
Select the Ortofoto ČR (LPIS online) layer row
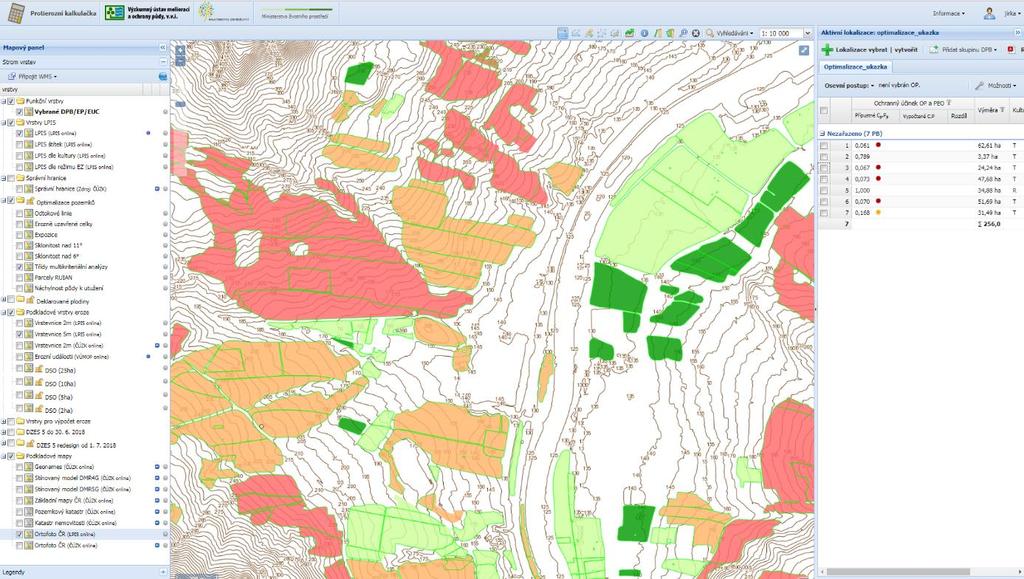click(x=85, y=534)
